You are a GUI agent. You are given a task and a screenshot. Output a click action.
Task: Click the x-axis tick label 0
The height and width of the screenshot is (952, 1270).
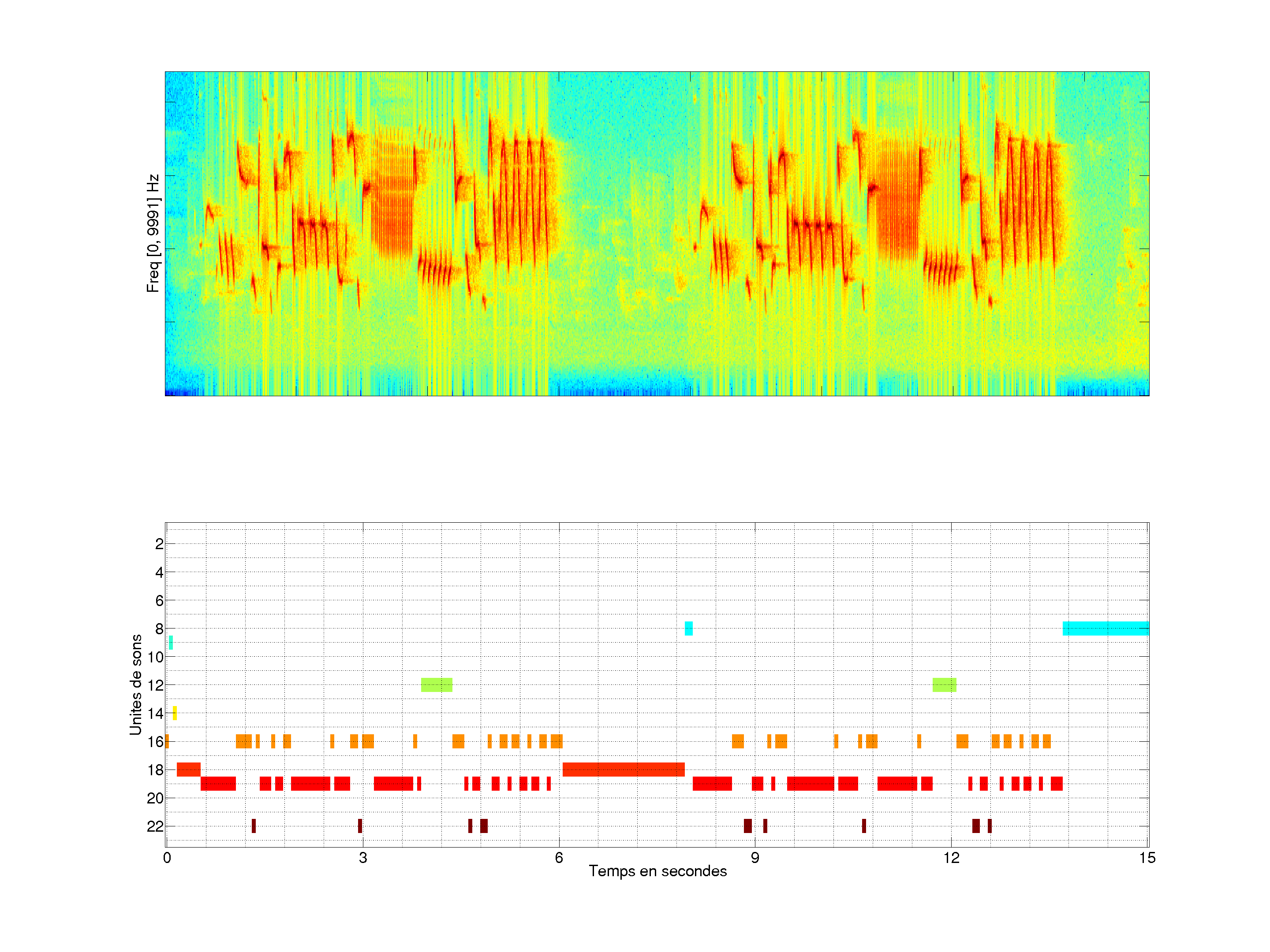[167, 858]
